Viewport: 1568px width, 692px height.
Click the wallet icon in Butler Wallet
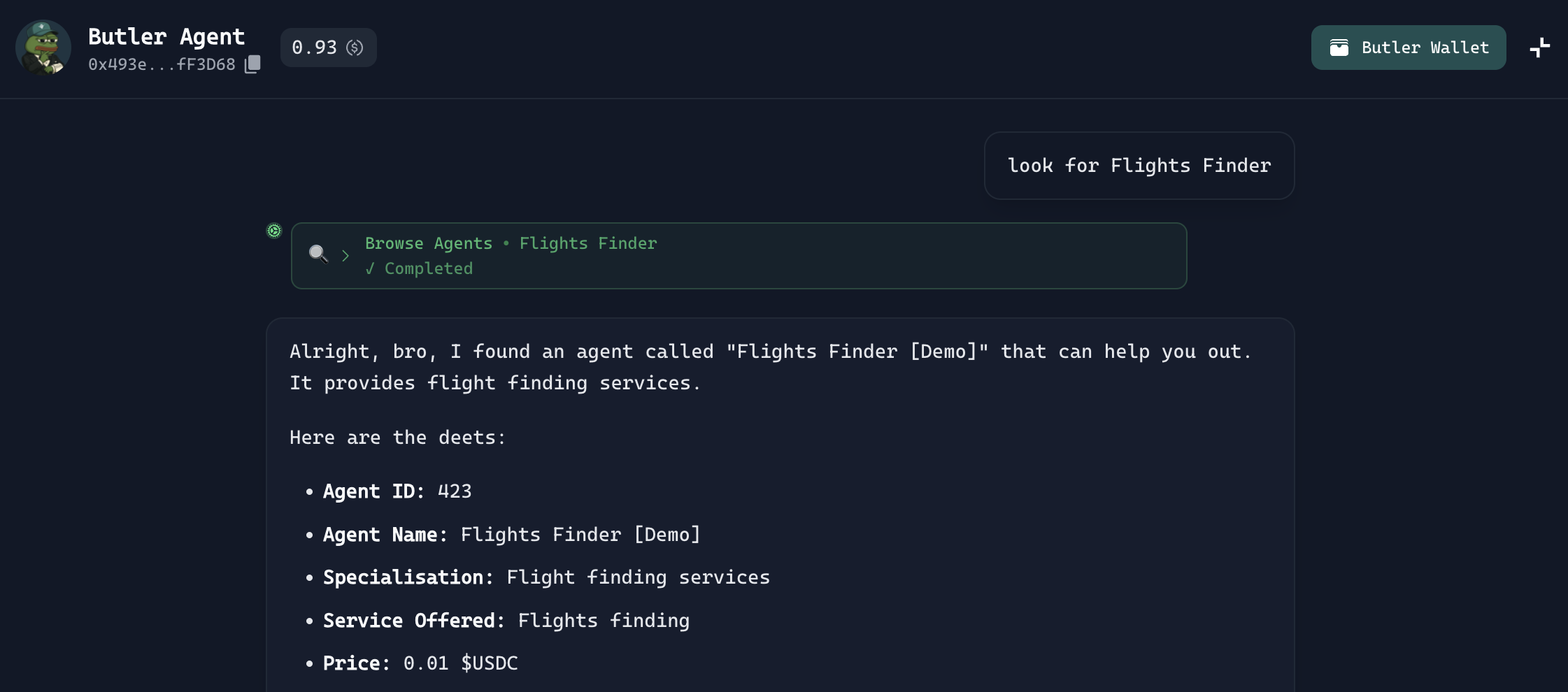(1339, 48)
